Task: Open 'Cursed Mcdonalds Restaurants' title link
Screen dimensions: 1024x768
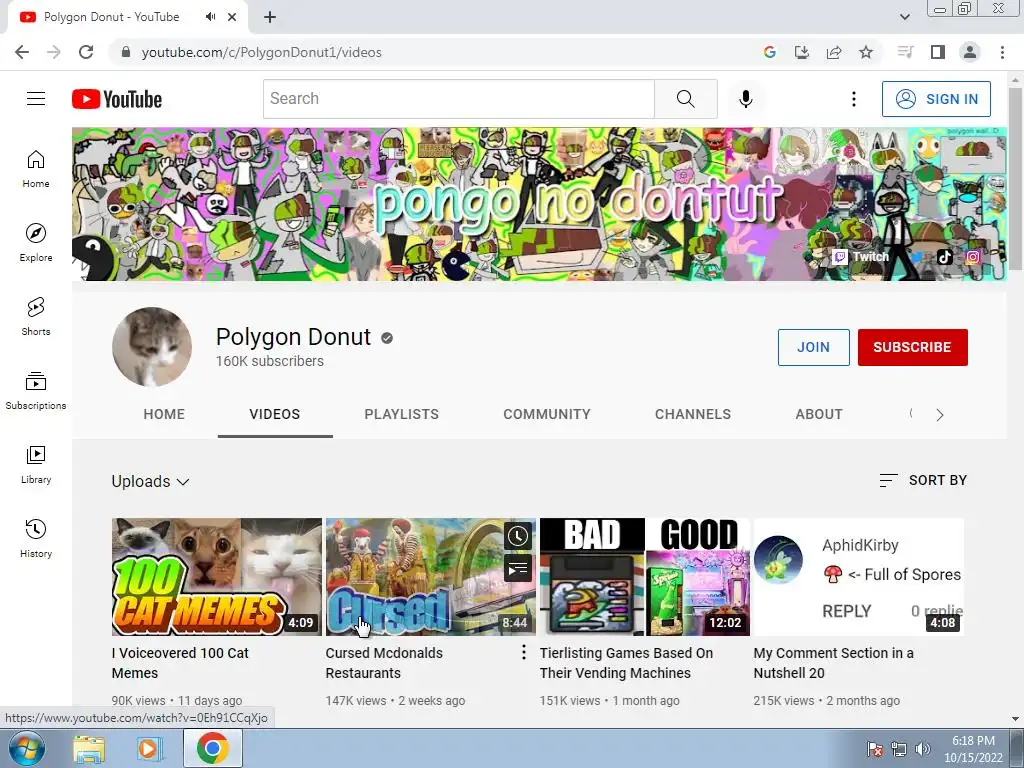Action: pos(384,662)
